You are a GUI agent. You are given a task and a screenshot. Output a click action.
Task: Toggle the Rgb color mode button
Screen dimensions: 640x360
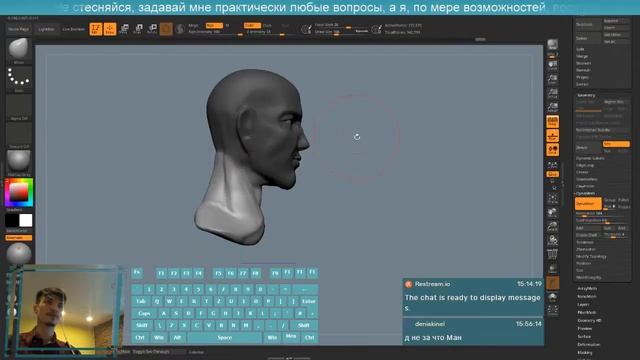point(214,25)
